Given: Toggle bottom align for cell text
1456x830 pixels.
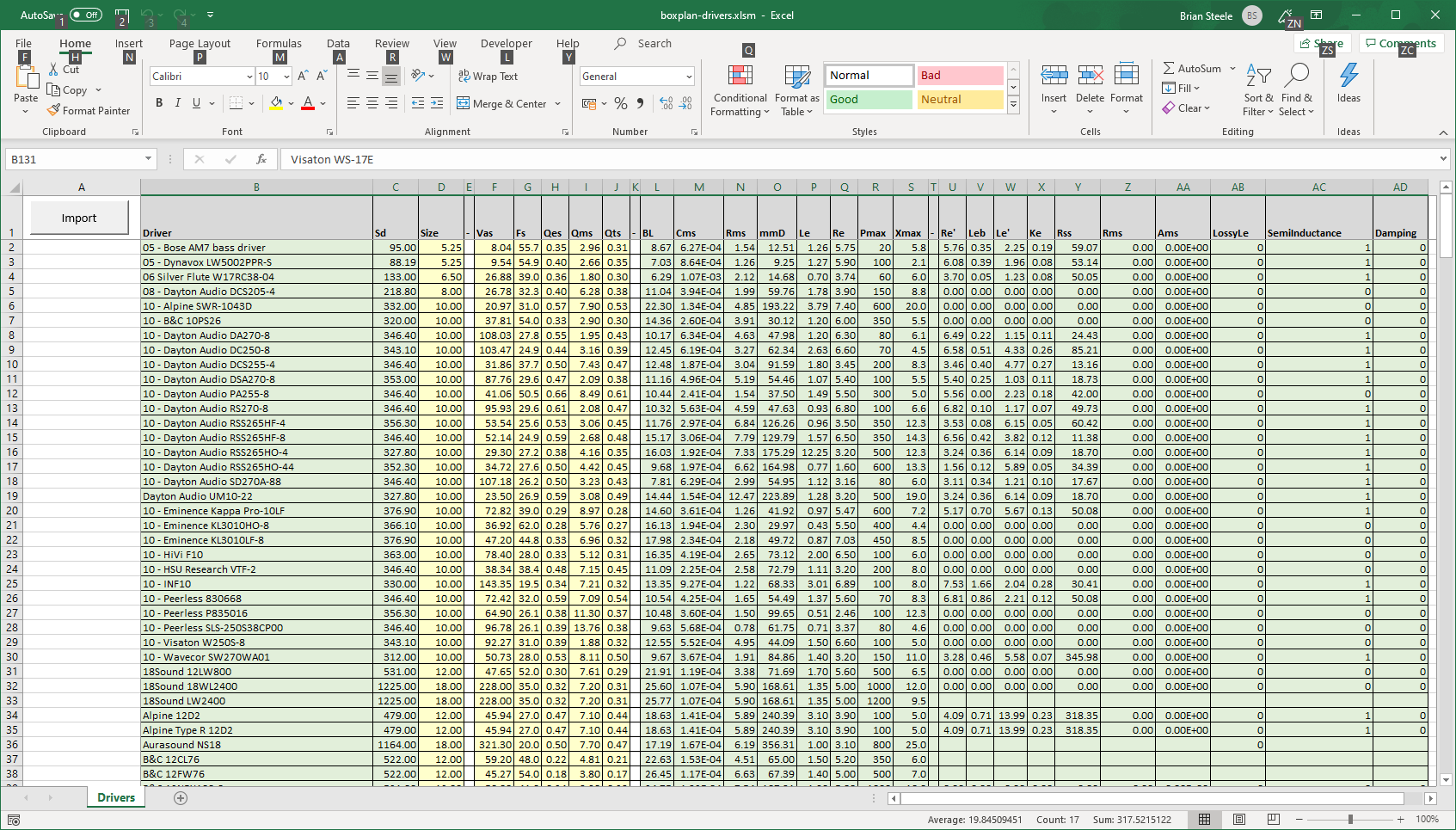Looking at the screenshot, I should [x=391, y=76].
